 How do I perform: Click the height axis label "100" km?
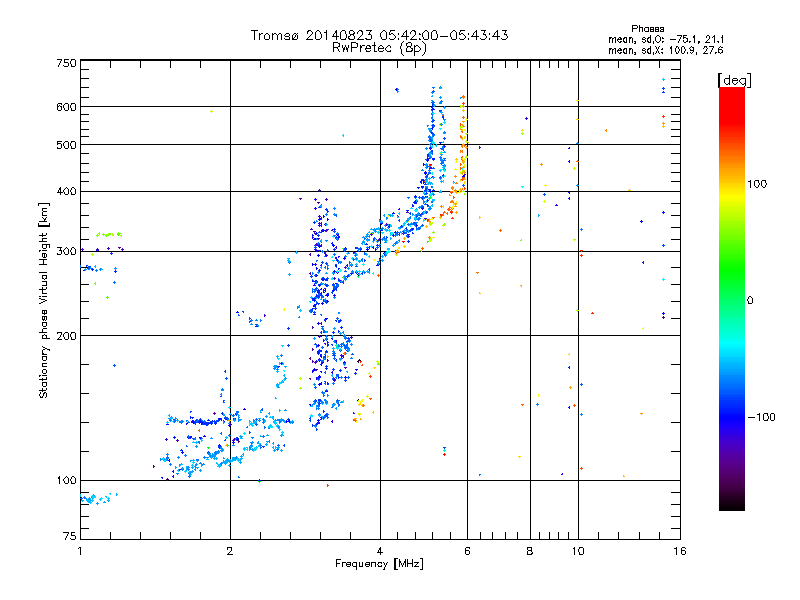[x=66, y=480]
